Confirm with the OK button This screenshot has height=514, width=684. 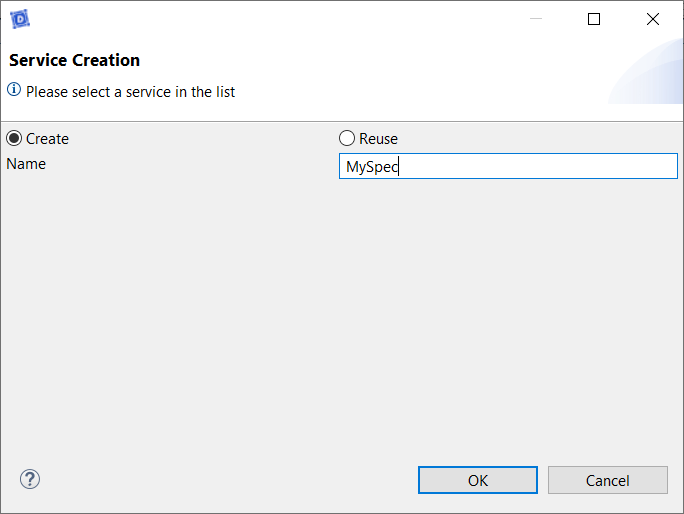[478, 480]
